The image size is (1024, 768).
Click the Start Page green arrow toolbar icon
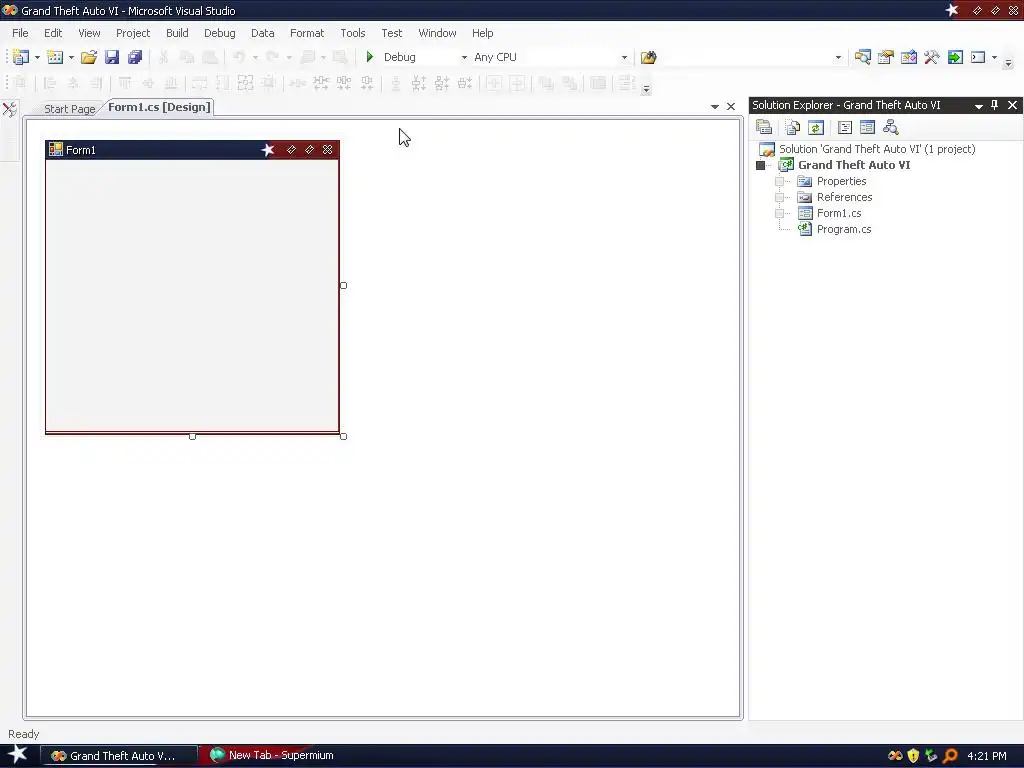(x=955, y=57)
